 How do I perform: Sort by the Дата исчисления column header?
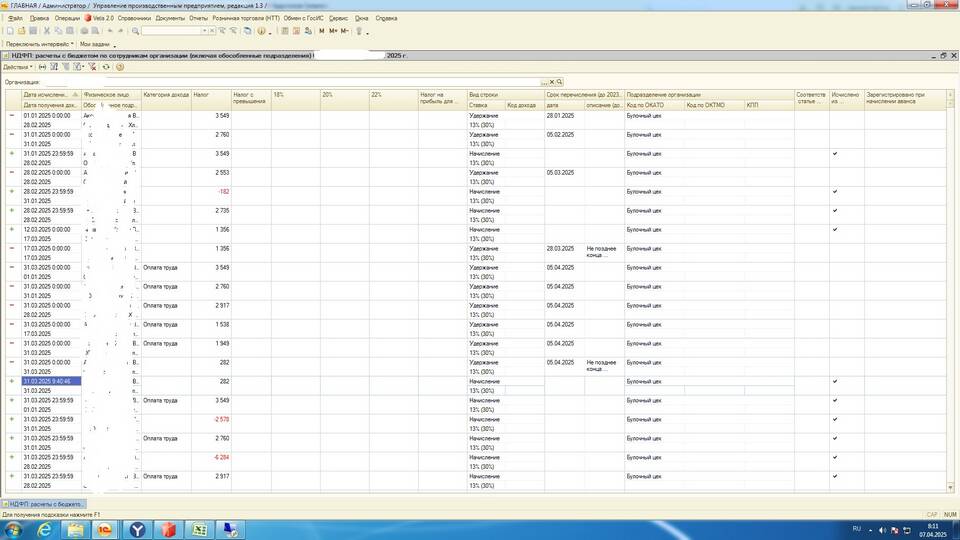(51, 95)
